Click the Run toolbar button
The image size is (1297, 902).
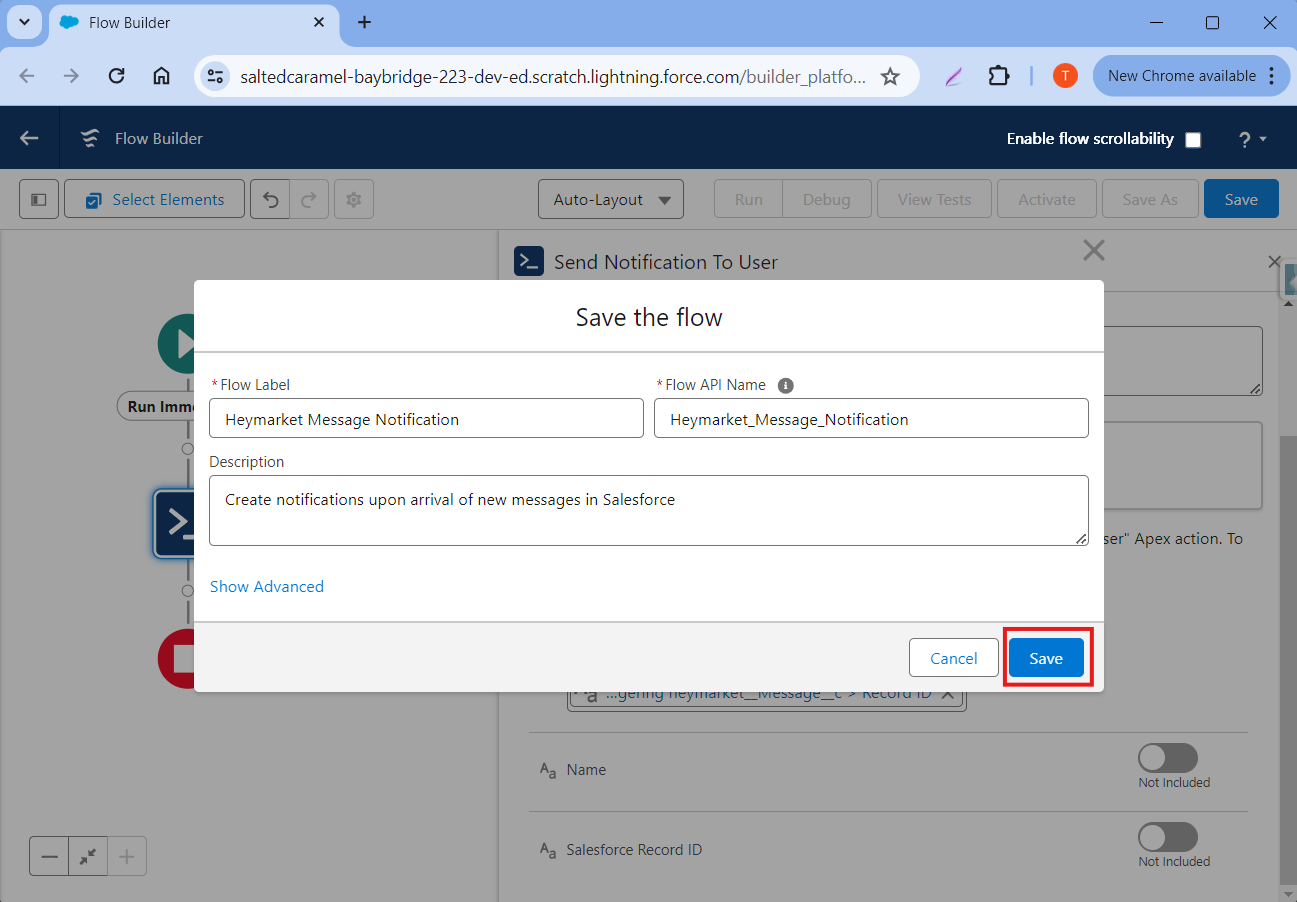pyautogui.click(x=749, y=199)
